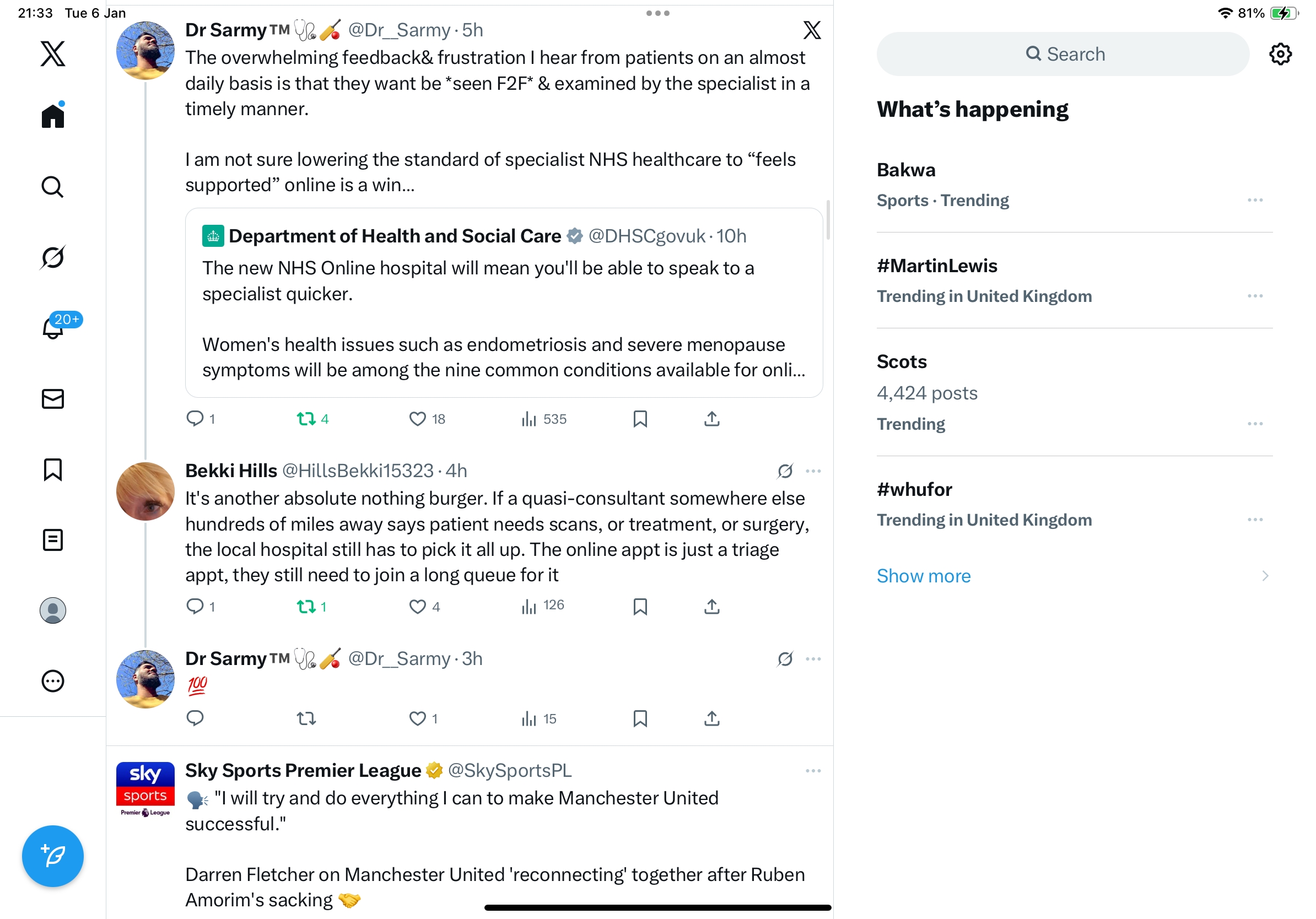Bookmark Dr Sarmy's 100 emoji reply
This screenshot has height=919, width=1316.
click(x=640, y=718)
